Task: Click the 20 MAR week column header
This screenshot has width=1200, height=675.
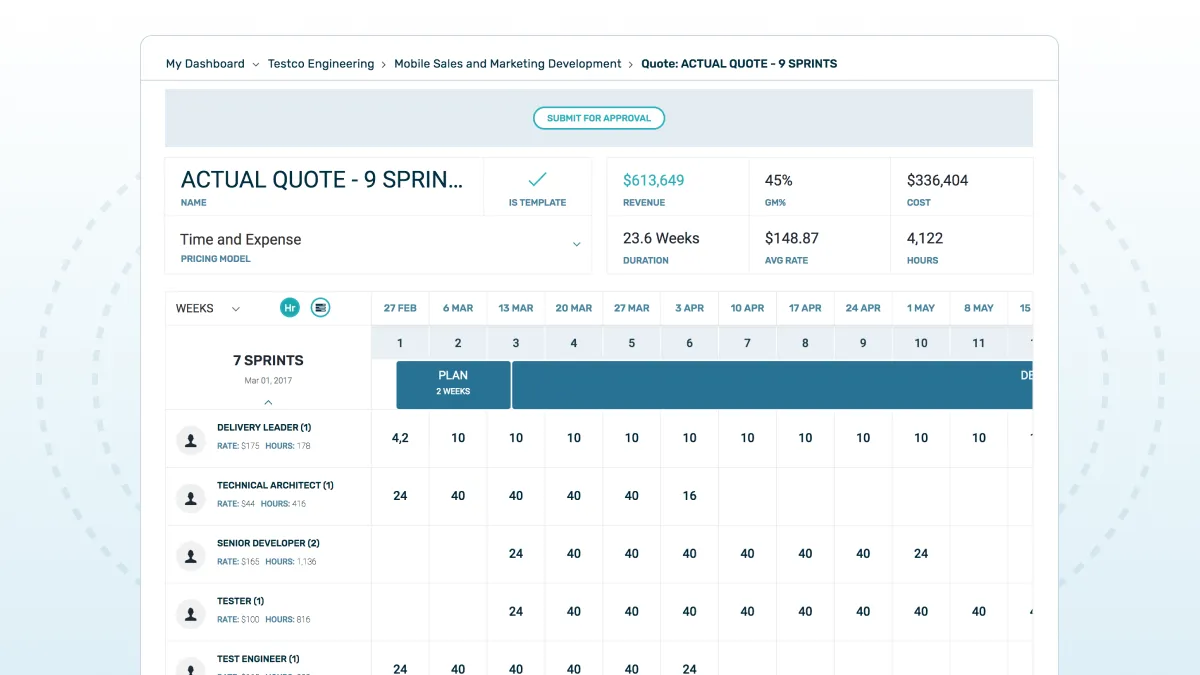Action: [574, 308]
